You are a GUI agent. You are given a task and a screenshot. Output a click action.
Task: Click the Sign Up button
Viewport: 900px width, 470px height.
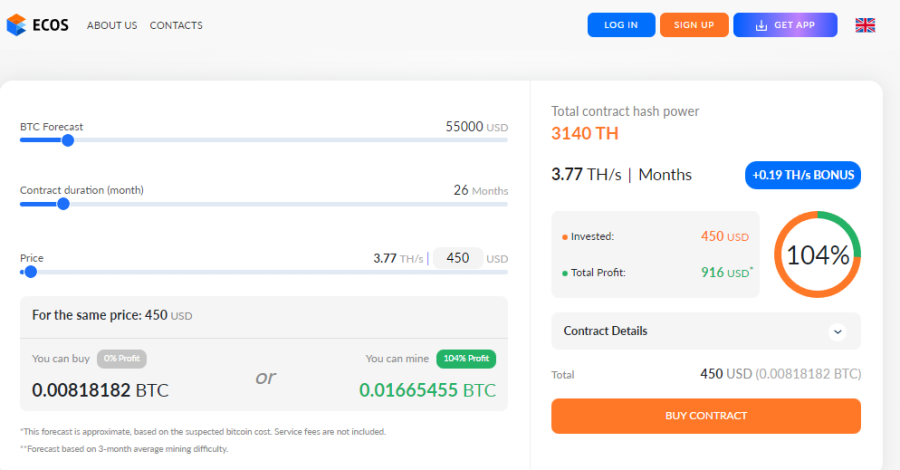pos(694,25)
